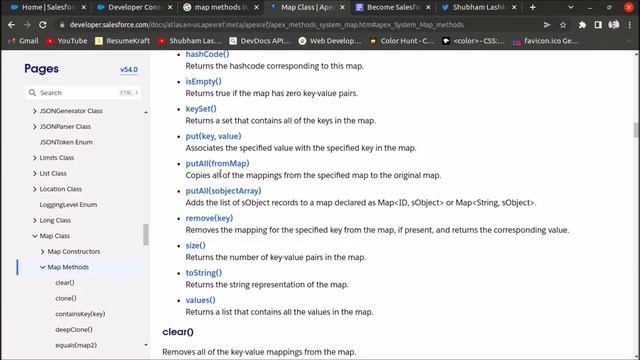Close the map methods search tab
This screenshot has height=360, width=640.
click(x=256, y=7)
